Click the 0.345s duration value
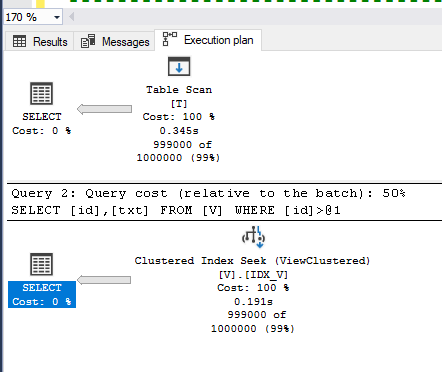Viewport: 442px width, 372px height. pyautogui.click(x=179, y=131)
